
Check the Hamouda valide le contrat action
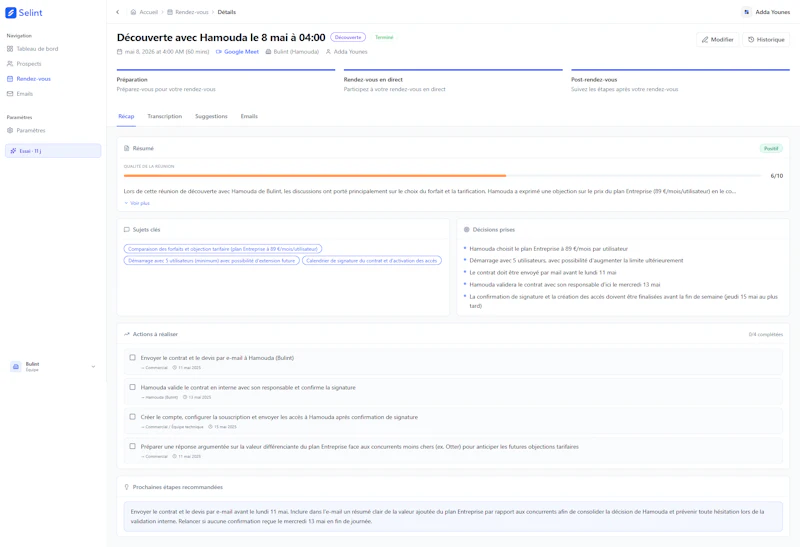pyautogui.click(x=133, y=387)
